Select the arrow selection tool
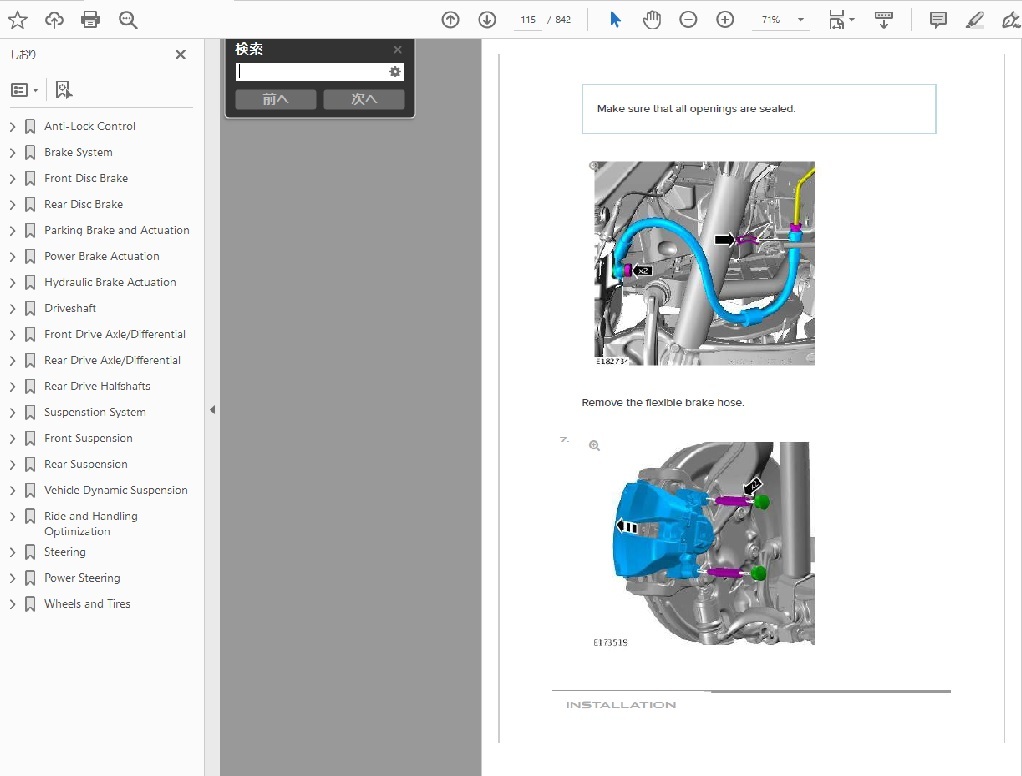 (x=615, y=20)
